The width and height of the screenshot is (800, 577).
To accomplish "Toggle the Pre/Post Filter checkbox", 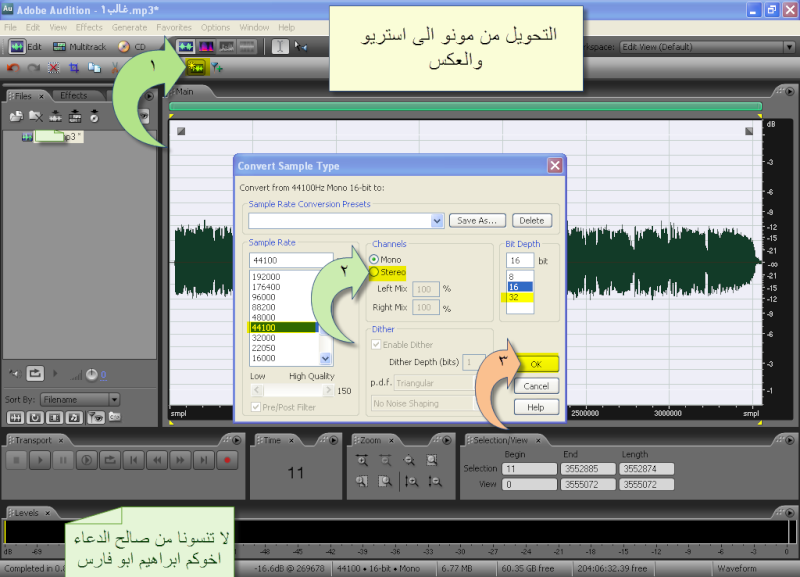I will coord(256,407).
